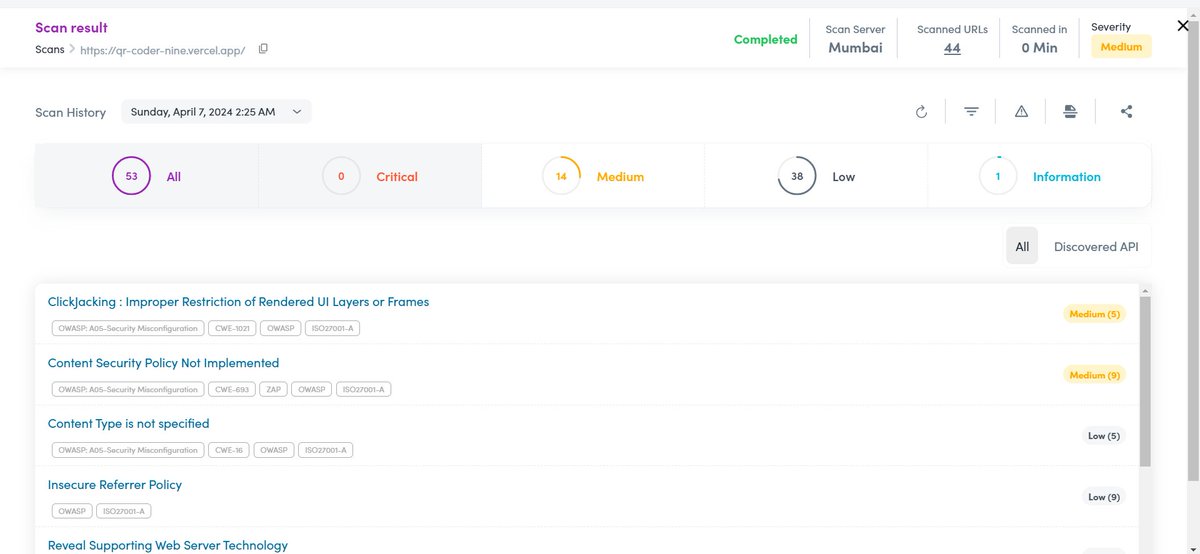Click the warning triangle icon
This screenshot has width=1200, height=554.
click(1021, 112)
